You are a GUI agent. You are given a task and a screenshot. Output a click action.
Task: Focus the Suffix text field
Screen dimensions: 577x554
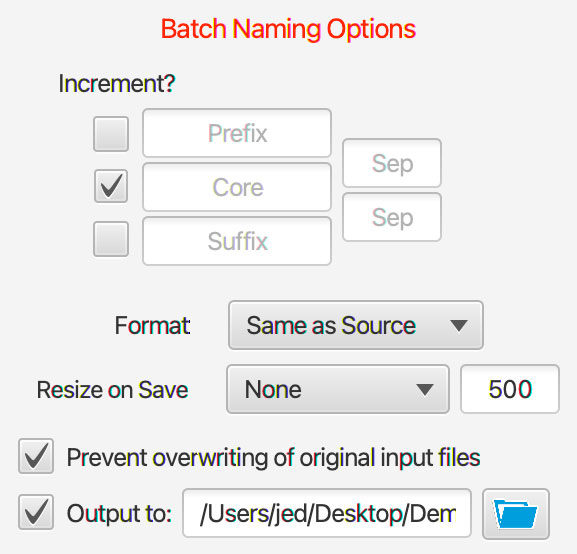click(237, 241)
